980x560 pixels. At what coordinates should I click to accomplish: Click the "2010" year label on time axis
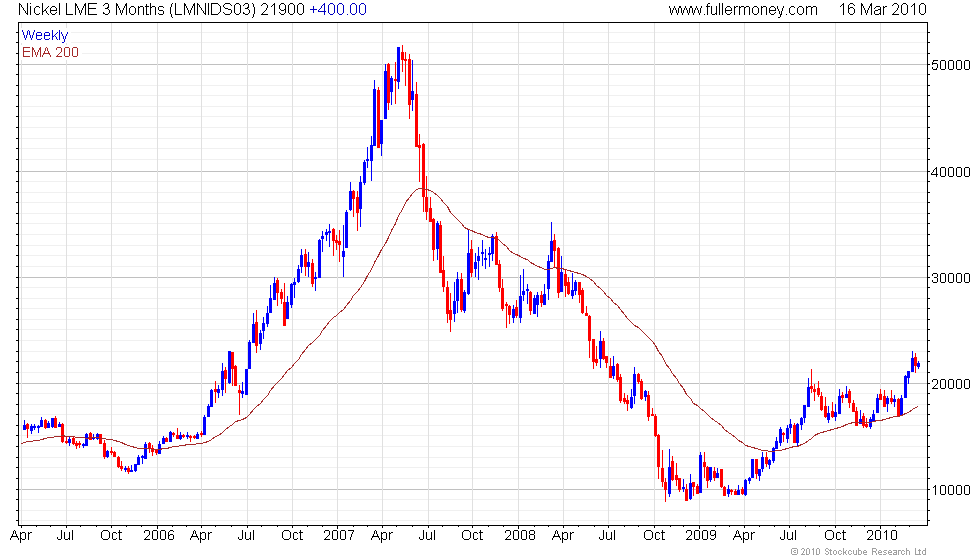click(x=881, y=536)
